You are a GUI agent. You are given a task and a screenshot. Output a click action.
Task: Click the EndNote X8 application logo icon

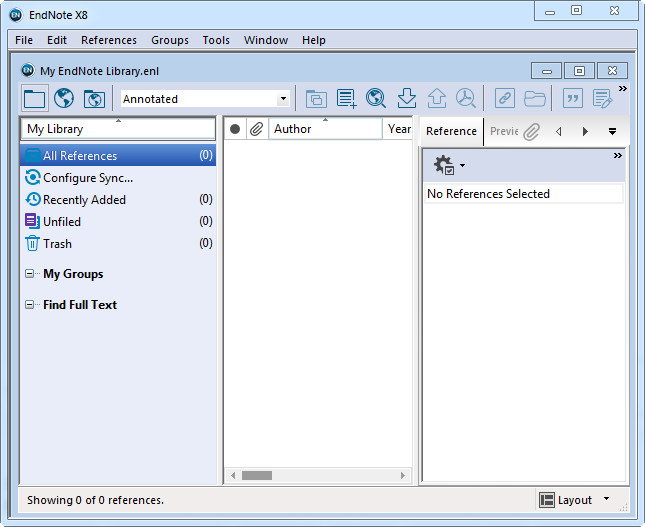[16, 15]
